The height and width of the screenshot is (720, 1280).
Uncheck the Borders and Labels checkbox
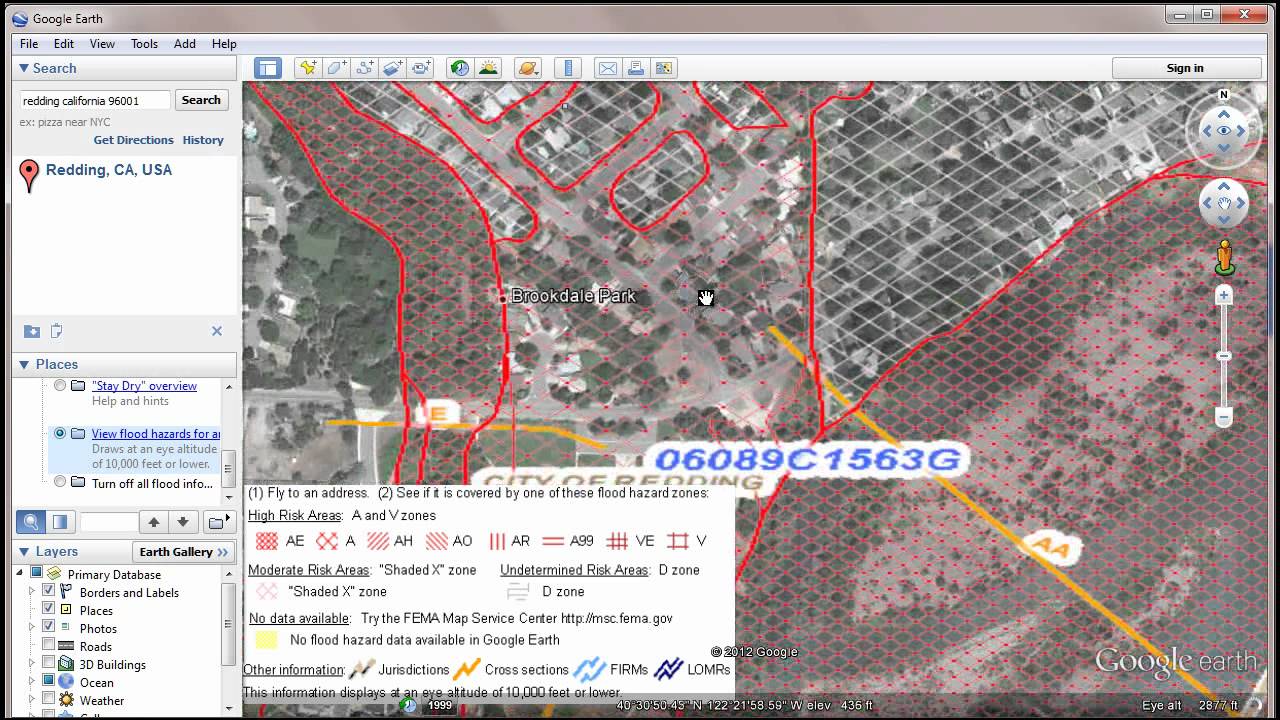point(48,592)
